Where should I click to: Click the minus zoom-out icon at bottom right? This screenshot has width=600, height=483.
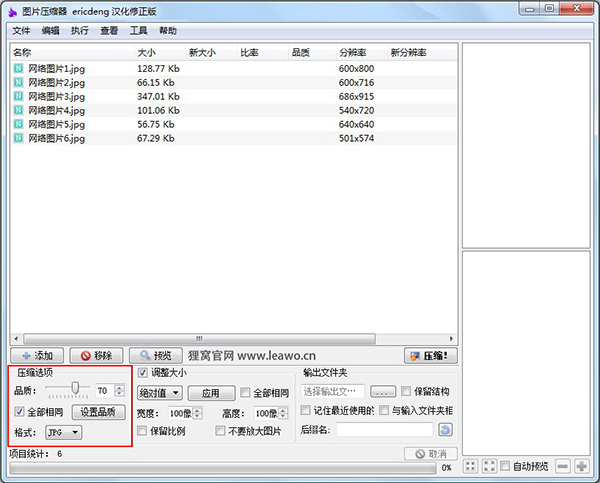point(564,467)
